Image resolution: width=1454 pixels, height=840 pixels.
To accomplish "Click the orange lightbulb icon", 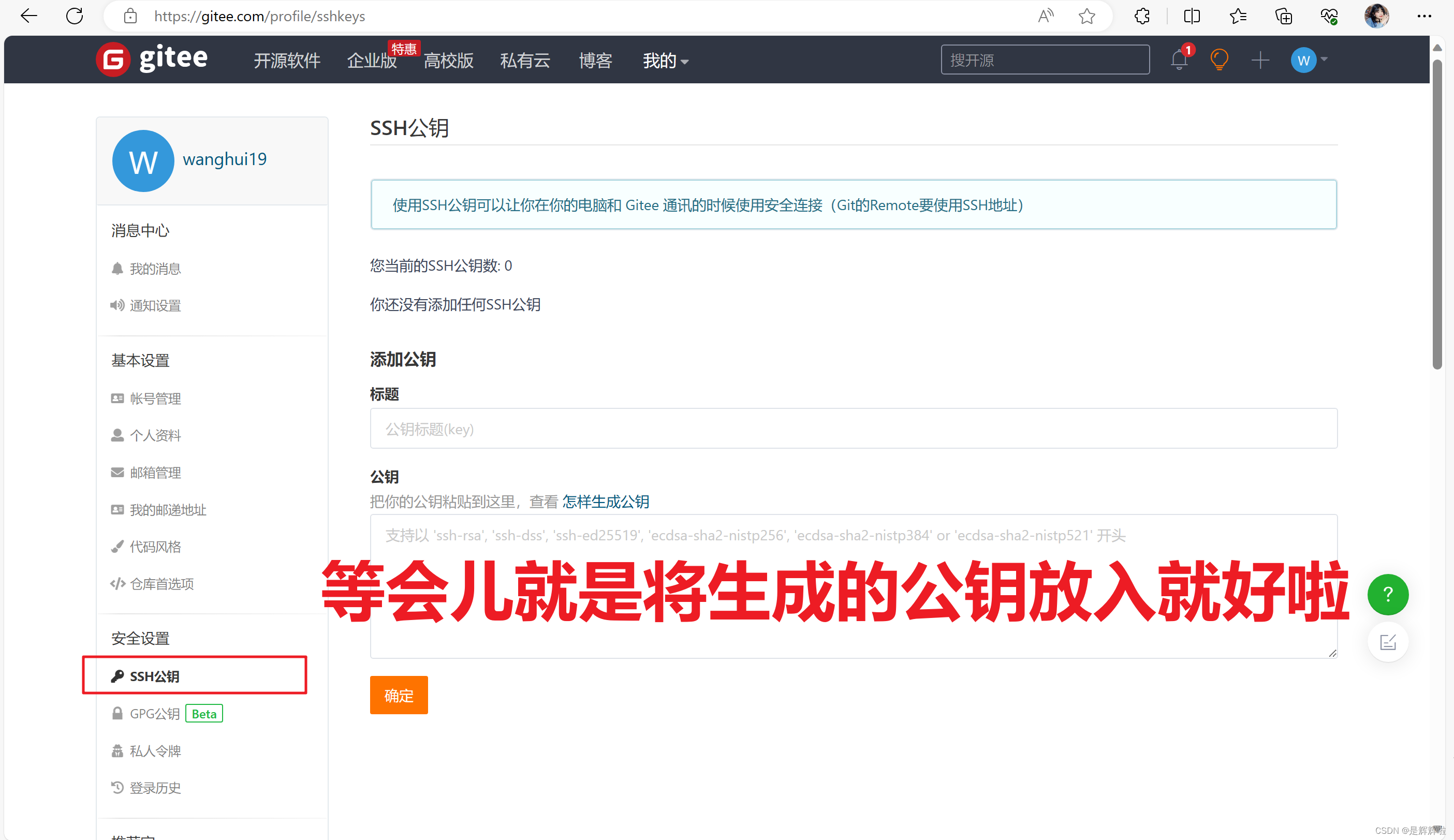I will pos(1218,60).
